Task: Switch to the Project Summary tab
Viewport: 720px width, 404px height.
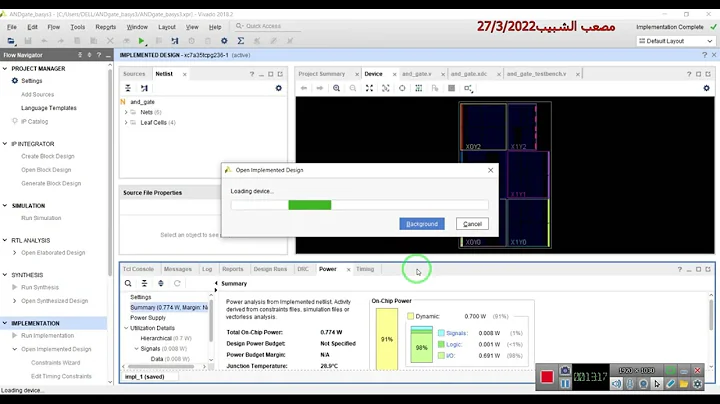Action: (321, 74)
